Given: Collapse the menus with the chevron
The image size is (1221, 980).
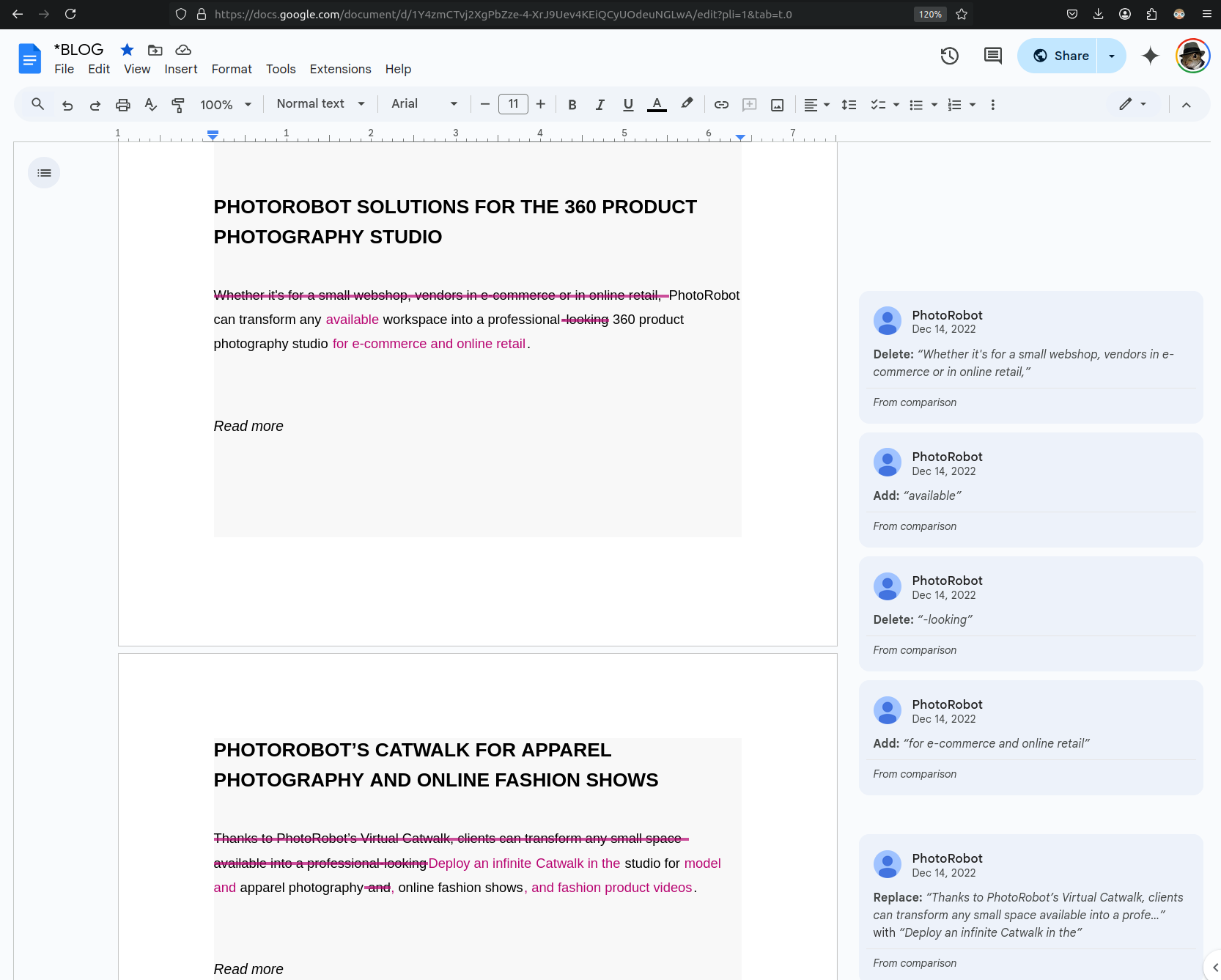Looking at the screenshot, I should [x=1187, y=105].
